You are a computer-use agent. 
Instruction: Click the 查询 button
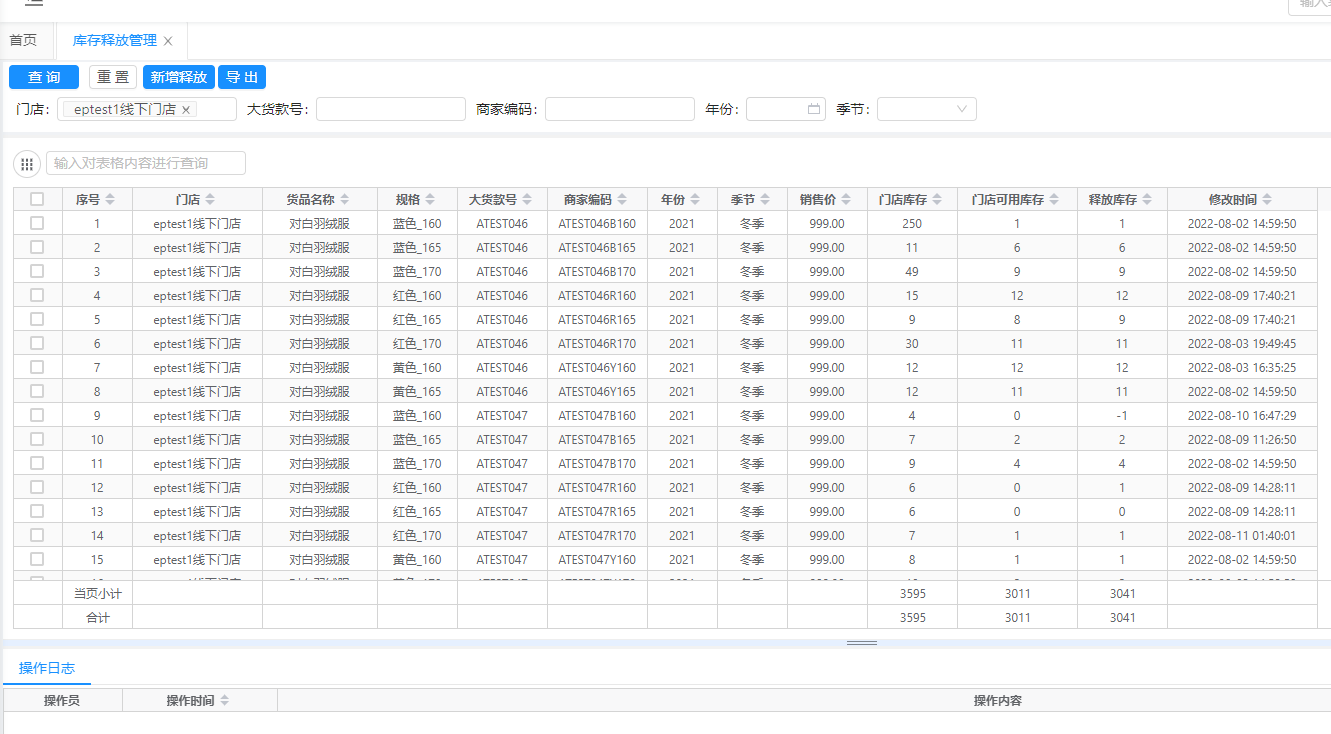tap(44, 77)
